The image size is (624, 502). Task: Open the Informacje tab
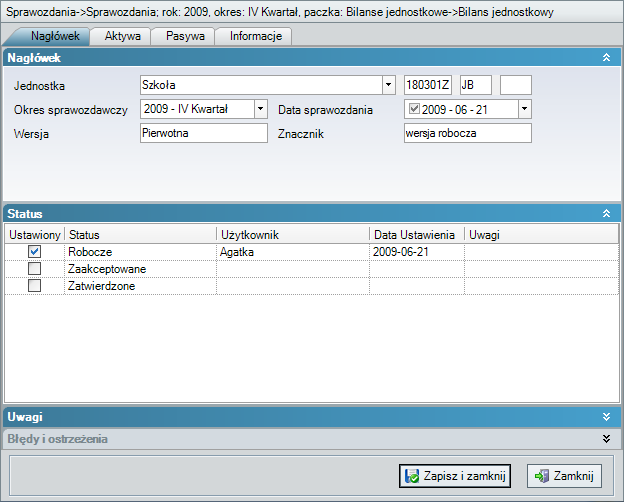coord(255,36)
